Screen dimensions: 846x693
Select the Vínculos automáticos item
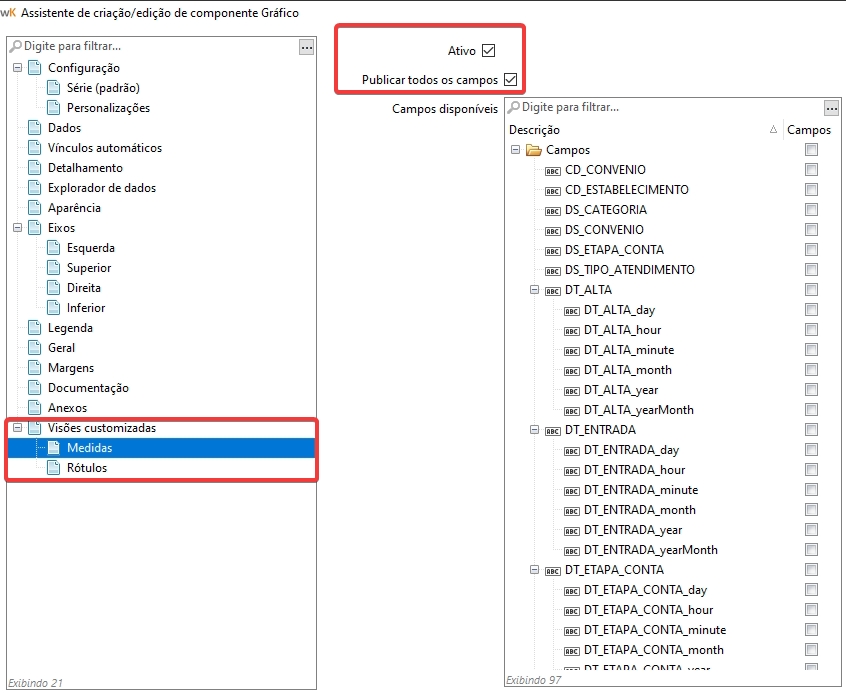(x=104, y=148)
